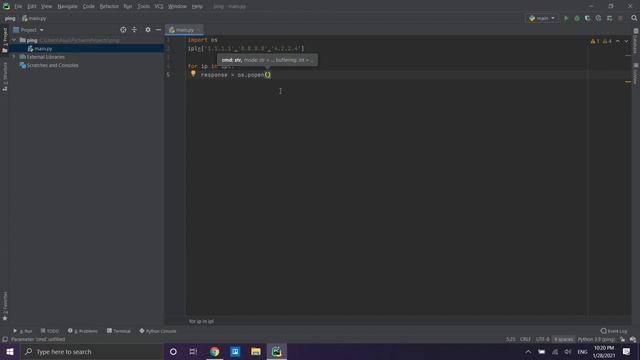The width and height of the screenshot is (640, 360).
Task: Open Task View from the taskbar
Action: [193, 351]
